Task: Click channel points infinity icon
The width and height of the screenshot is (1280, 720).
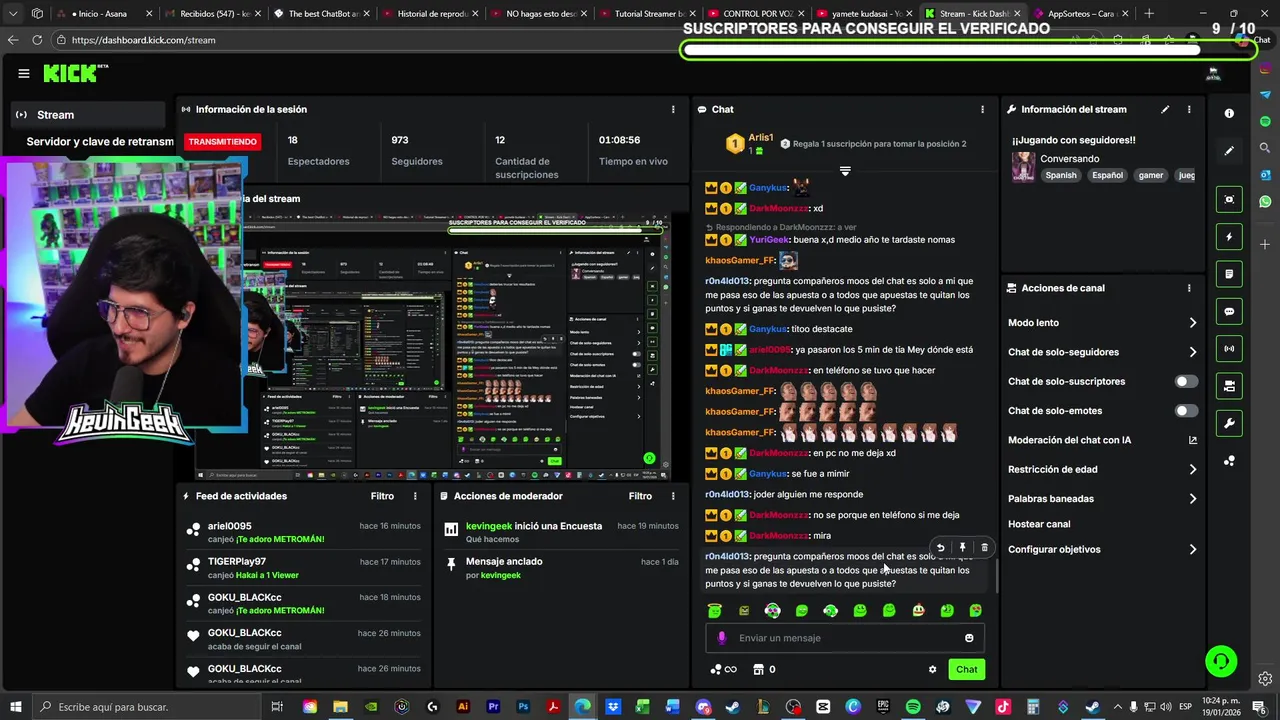Action: click(723, 669)
